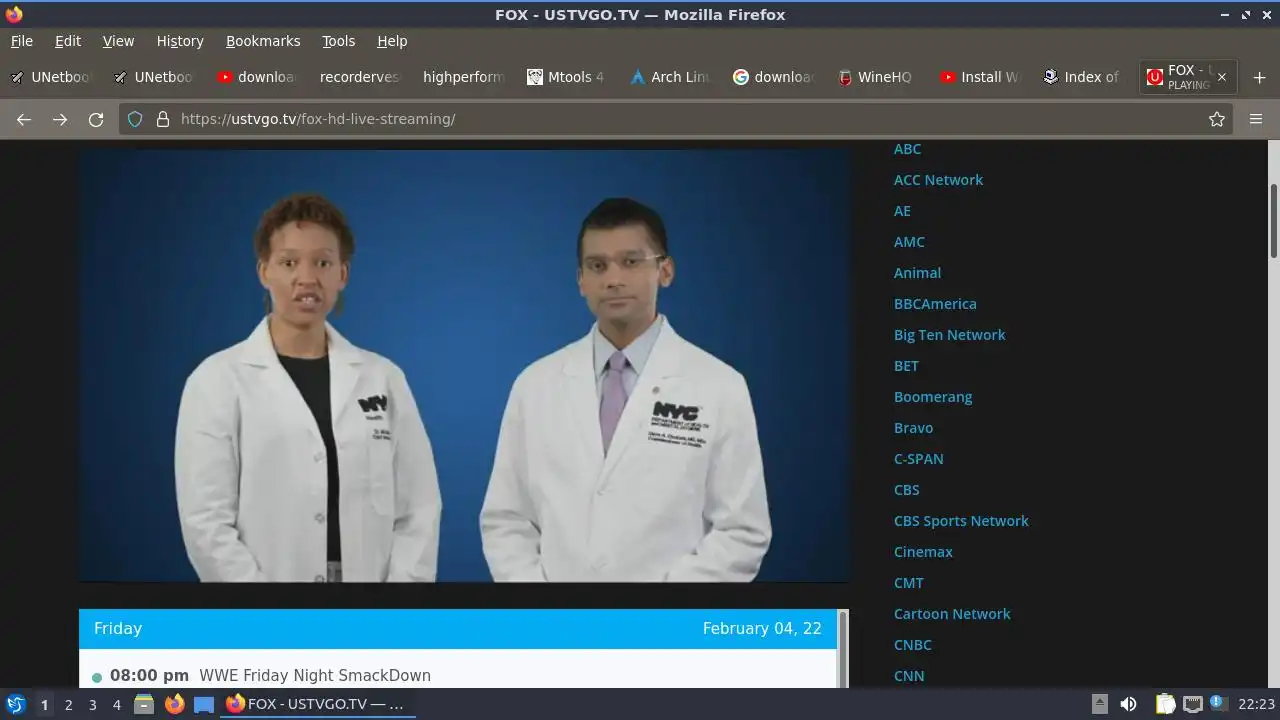The image size is (1280, 720).
Task: Show site security padlock info
Action: coord(162,119)
